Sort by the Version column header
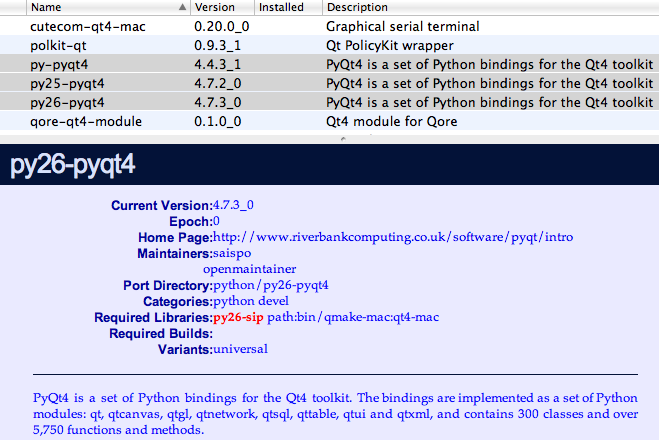 pos(222,7)
